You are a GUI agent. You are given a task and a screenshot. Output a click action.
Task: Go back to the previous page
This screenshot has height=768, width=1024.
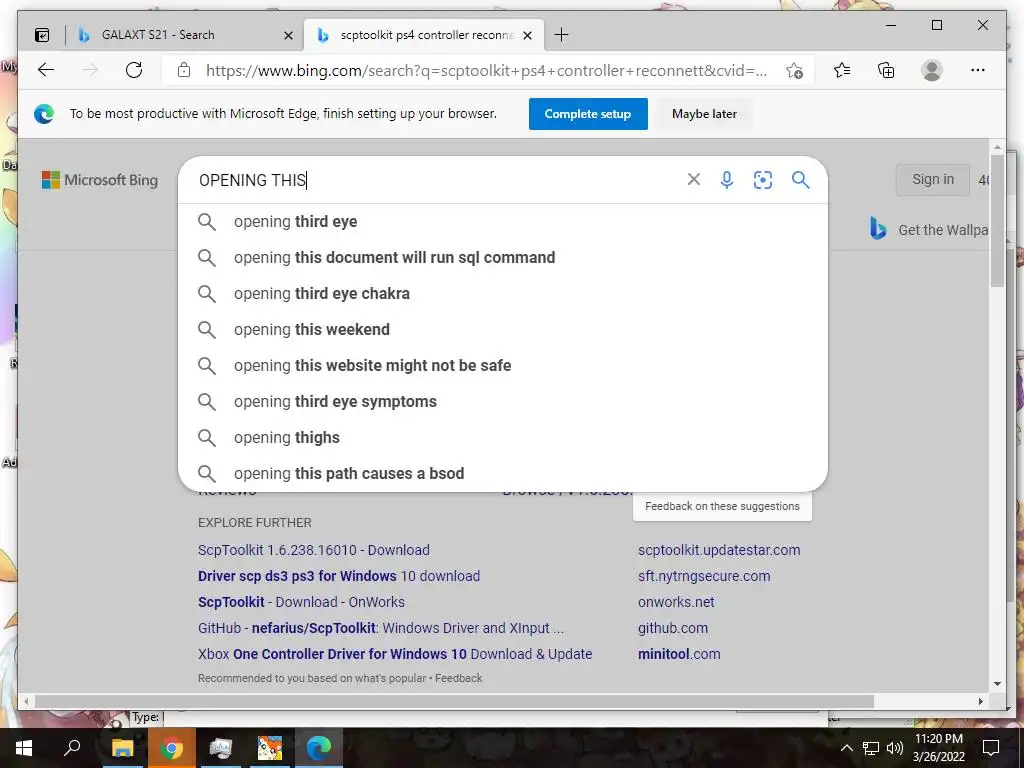46,71
